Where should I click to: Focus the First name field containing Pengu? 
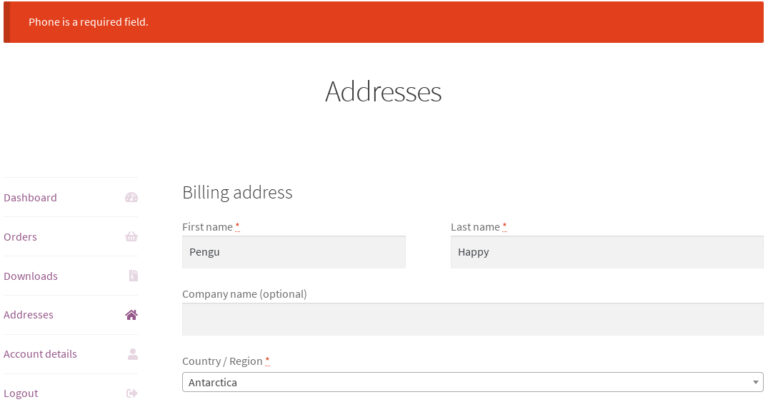[294, 252]
